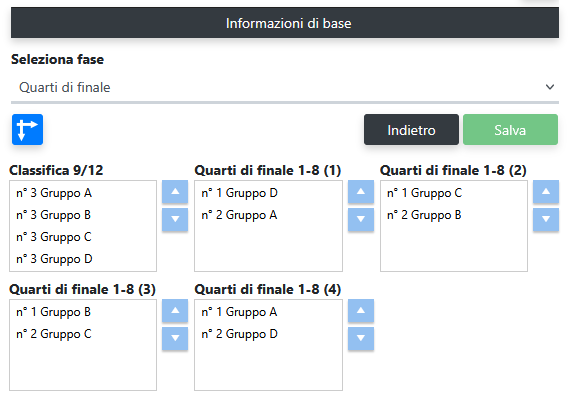Select n° 1 Gruppo B in quarter-final 3
This screenshot has height=405, width=569.
pyautogui.click(x=83, y=312)
